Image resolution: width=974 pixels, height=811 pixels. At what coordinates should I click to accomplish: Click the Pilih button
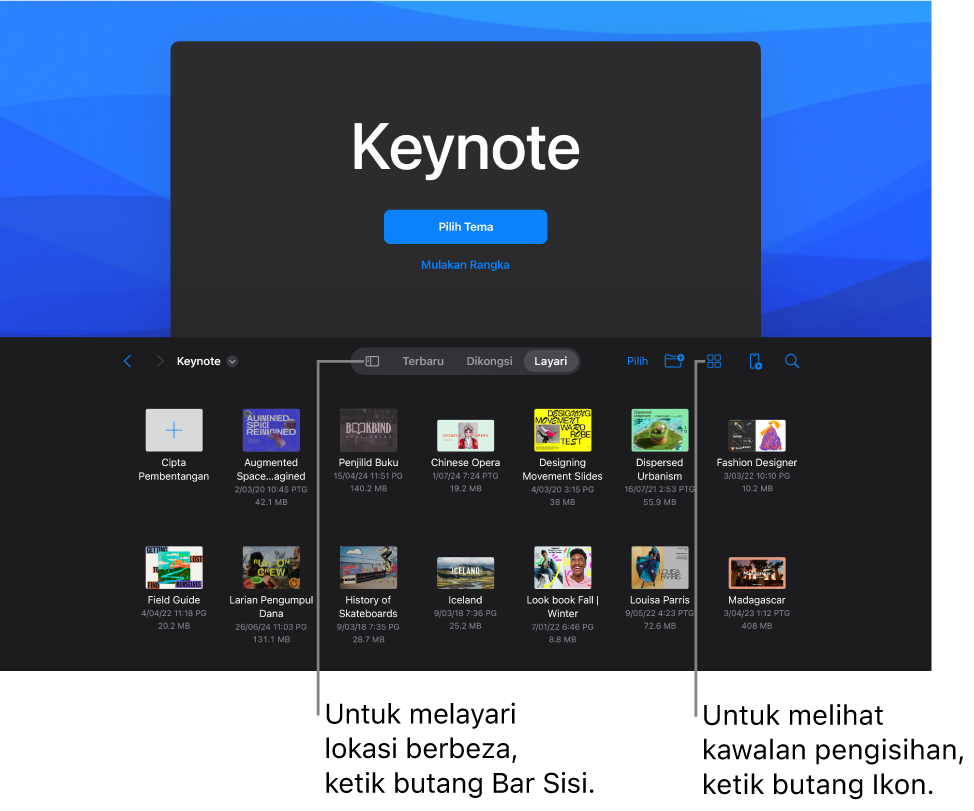(x=637, y=361)
